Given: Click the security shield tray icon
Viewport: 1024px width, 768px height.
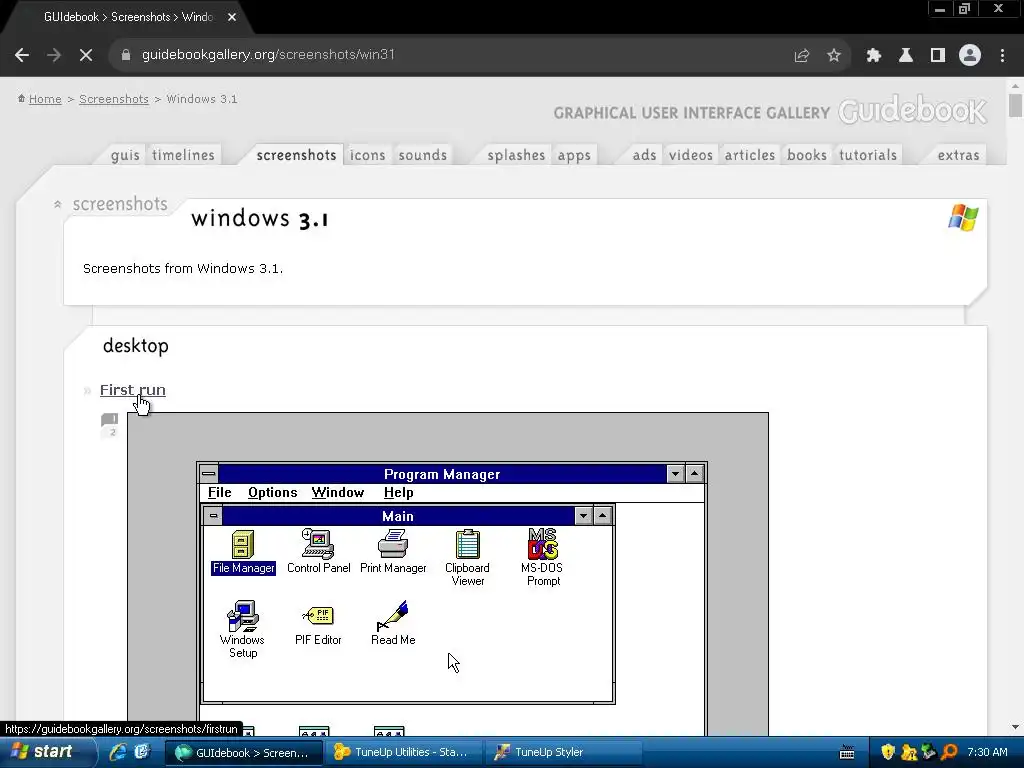Looking at the screenshot, I should pyautogui.click(x=888, y=752).
